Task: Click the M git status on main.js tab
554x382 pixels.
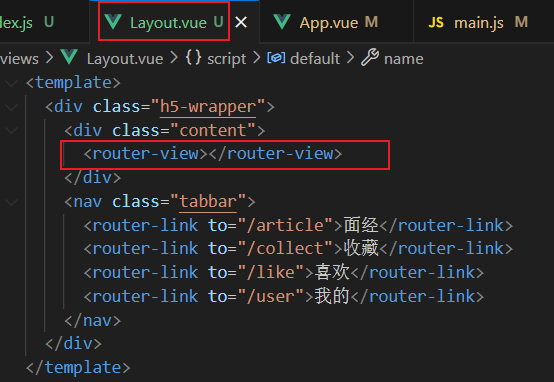Action: click(x=521, y=22)
